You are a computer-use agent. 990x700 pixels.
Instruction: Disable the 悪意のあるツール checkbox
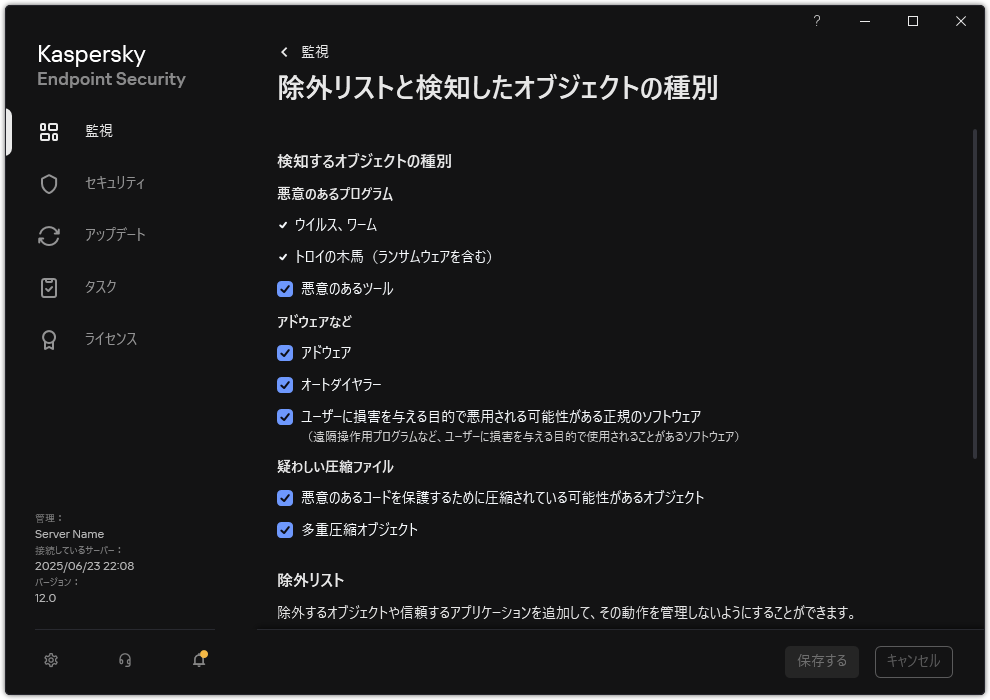[285, 288]
